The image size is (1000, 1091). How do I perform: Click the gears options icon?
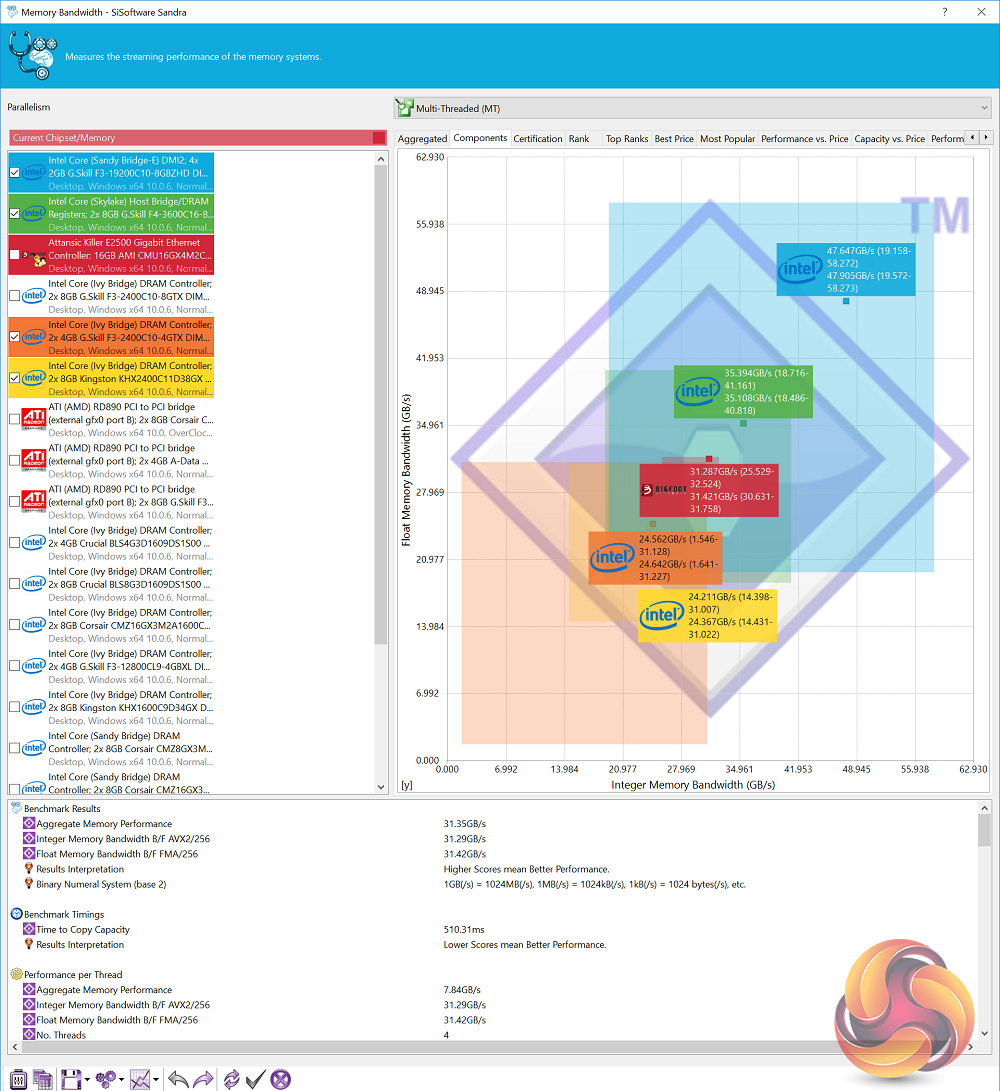106,1079
